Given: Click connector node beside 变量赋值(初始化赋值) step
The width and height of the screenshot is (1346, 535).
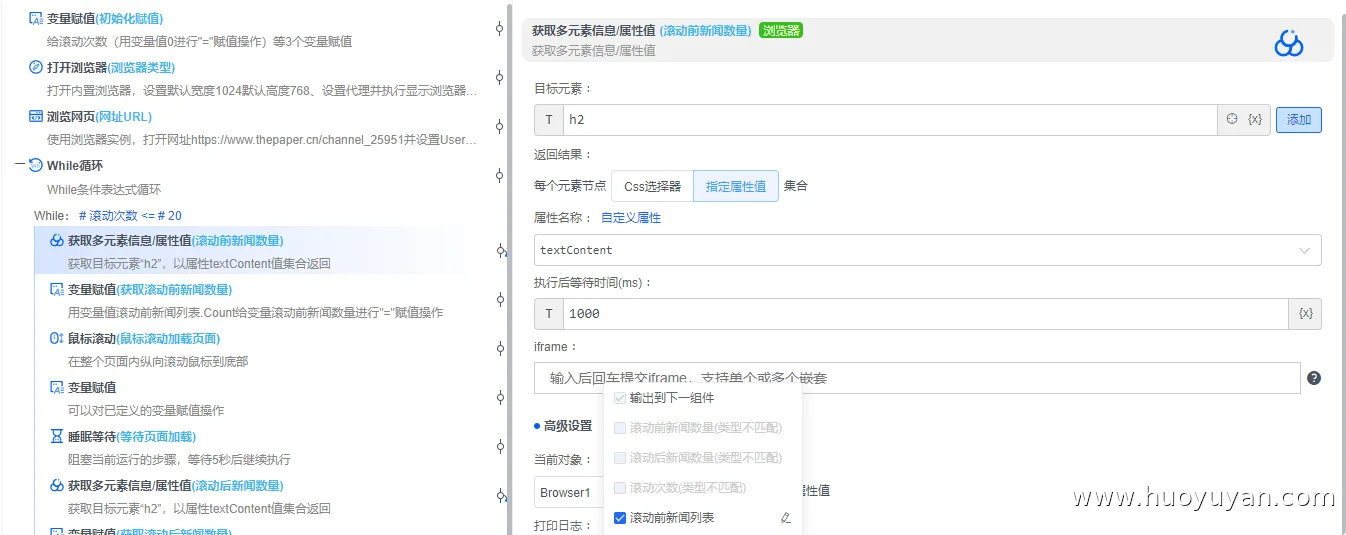Looking at the screenshot, I should 499,29.
